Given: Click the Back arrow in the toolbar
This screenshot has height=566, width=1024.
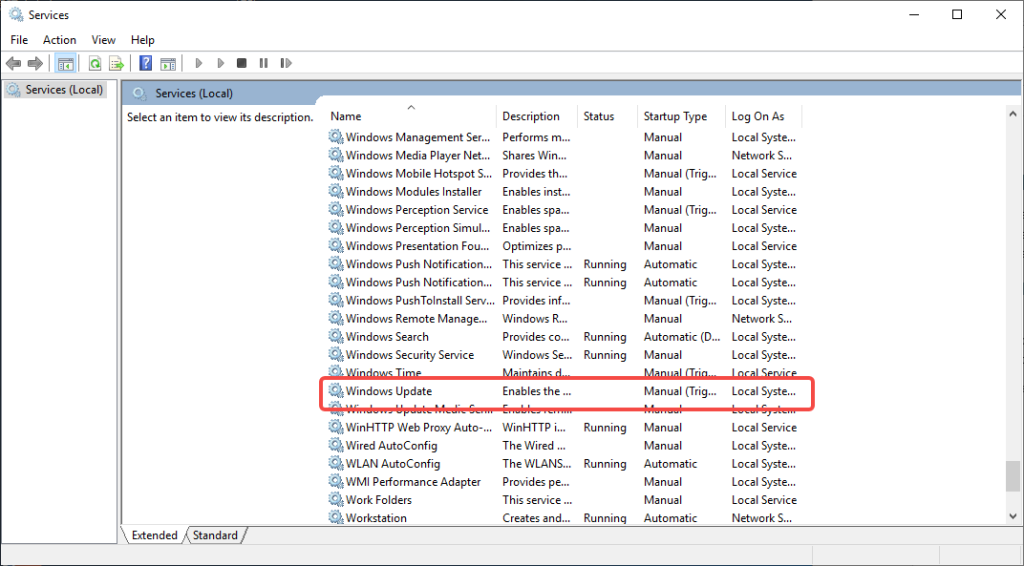Looking at the screenshot, I should (13, 63).
